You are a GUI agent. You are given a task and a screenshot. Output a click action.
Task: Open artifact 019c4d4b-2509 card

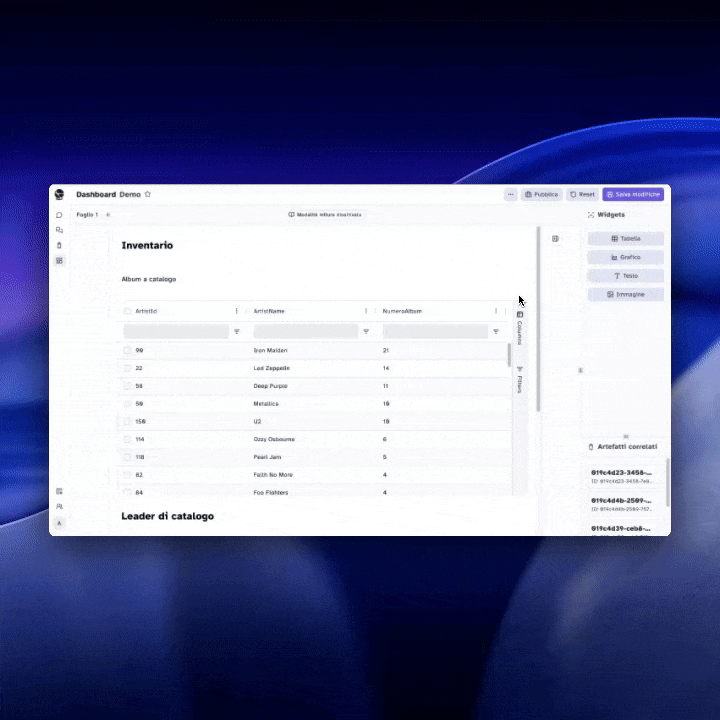coord(623,504)
